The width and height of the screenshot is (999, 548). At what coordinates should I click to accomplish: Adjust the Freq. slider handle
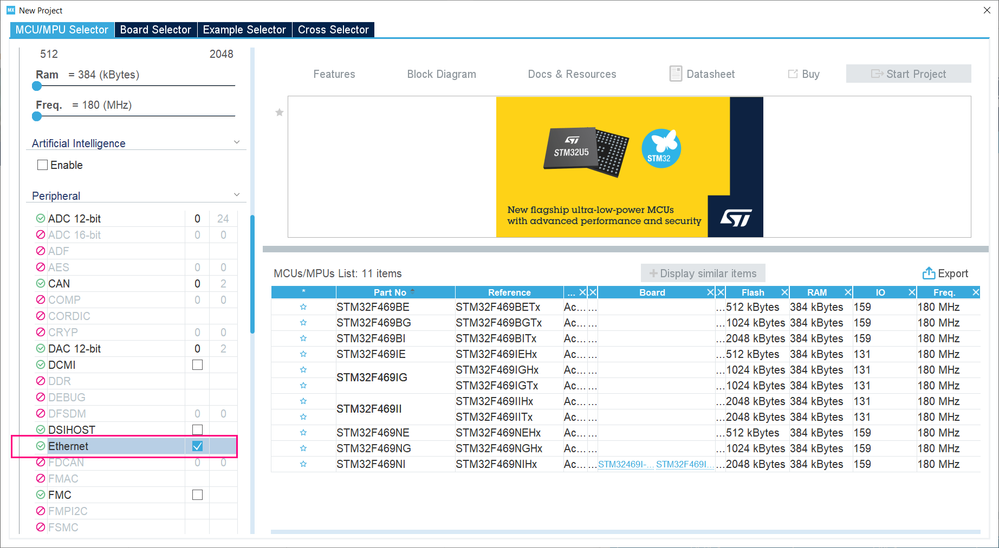[x=37, y=117]
